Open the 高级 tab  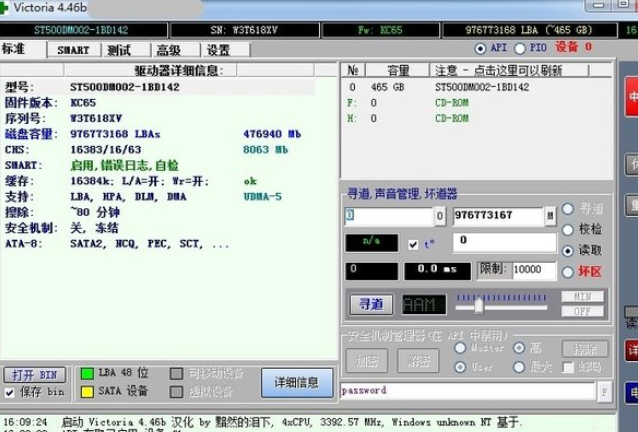click(x=168, y=49)
